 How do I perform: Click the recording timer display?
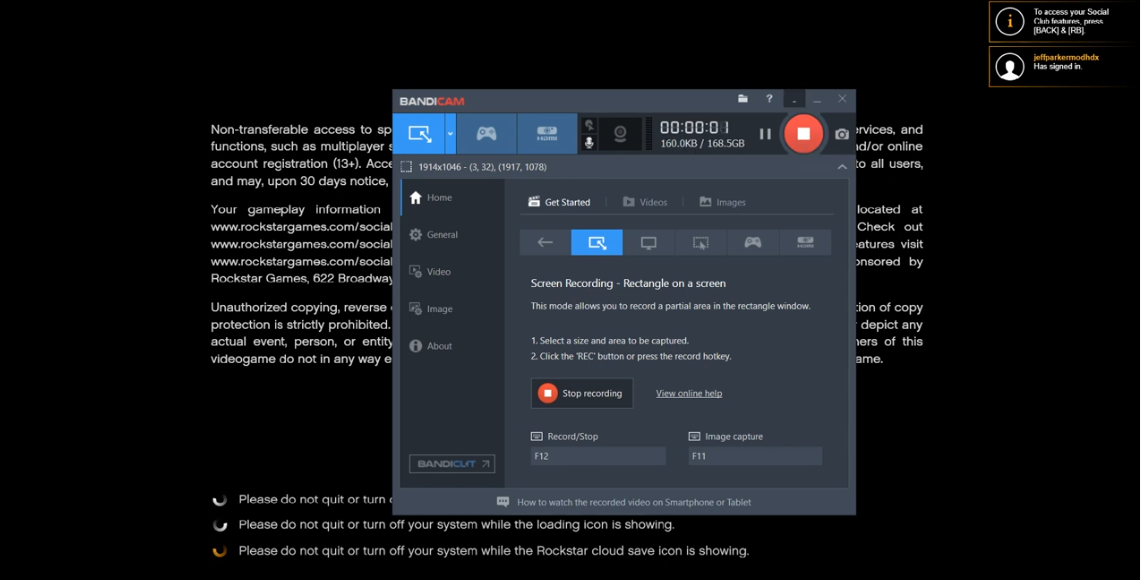(x=694, y=127)
